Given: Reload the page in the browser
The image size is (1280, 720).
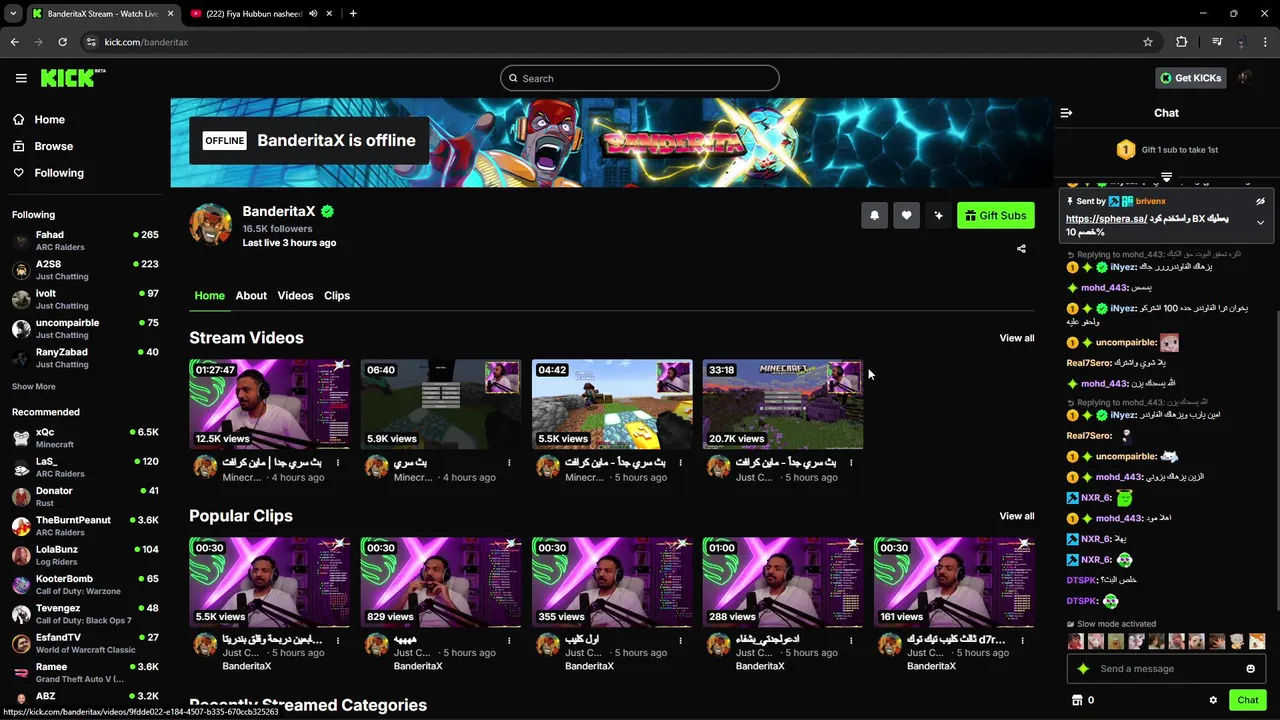Looking at the screenshot, I should coord(62,42).
